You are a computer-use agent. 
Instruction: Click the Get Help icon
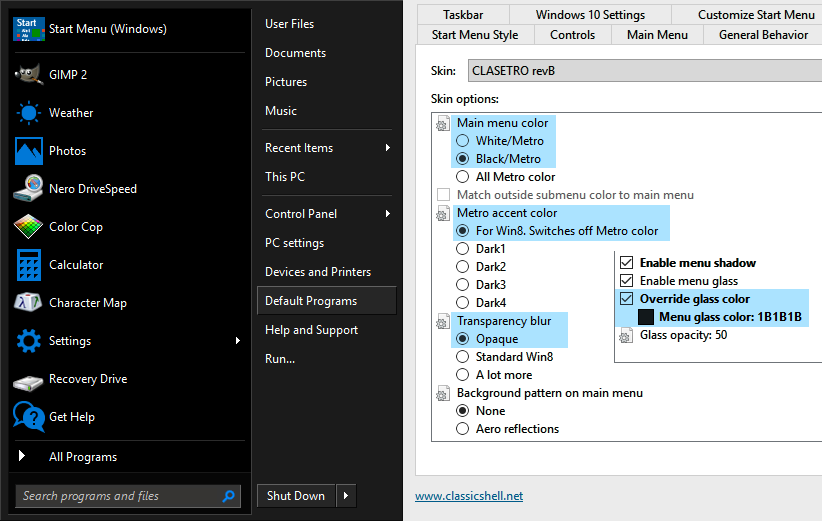[29, 417]
